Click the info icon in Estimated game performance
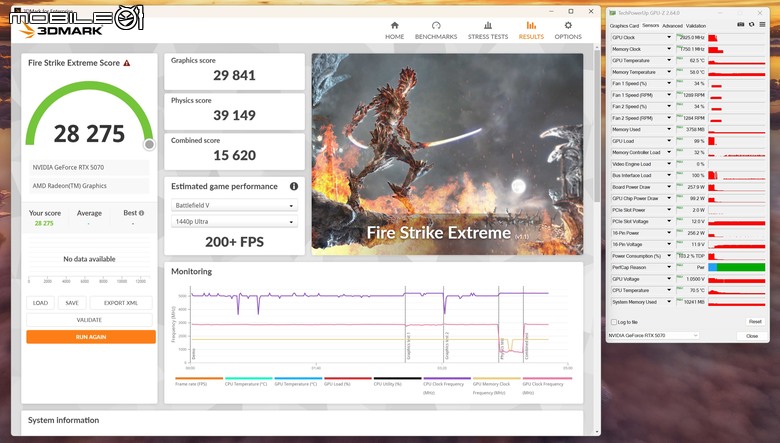Viewport: 780px width, 443px height. coord(294,186)
